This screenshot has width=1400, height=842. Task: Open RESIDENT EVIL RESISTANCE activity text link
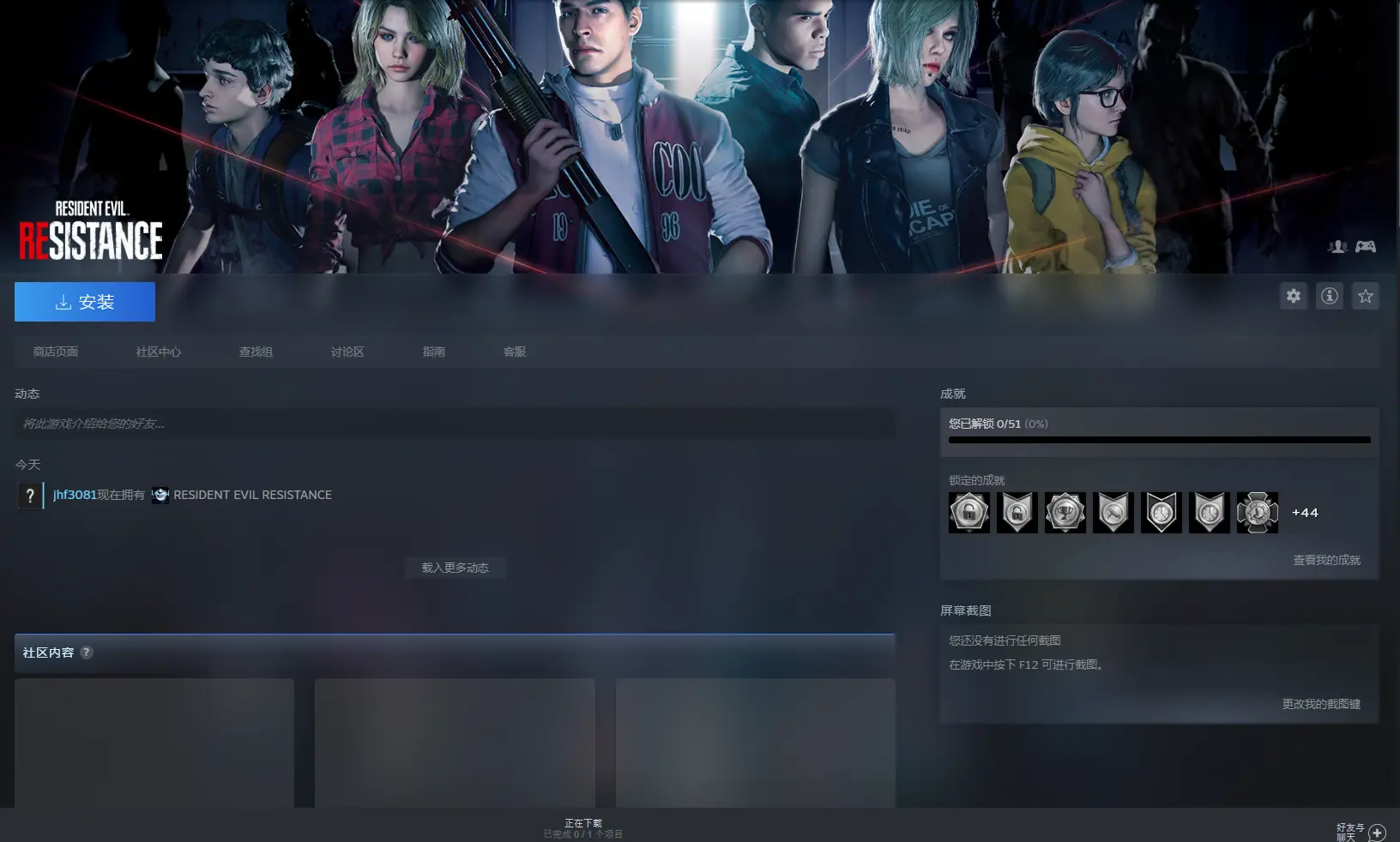pos(252,495)
